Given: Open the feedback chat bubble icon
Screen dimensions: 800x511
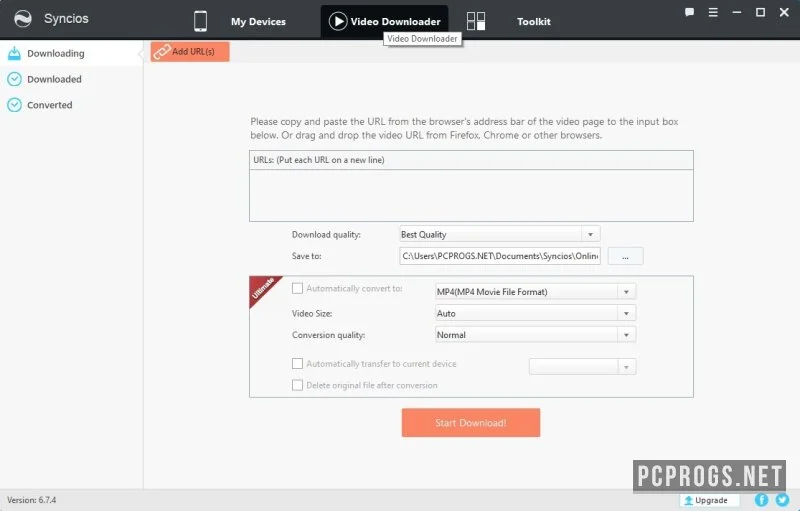Looking at the screenshot, I should point(689,12).
